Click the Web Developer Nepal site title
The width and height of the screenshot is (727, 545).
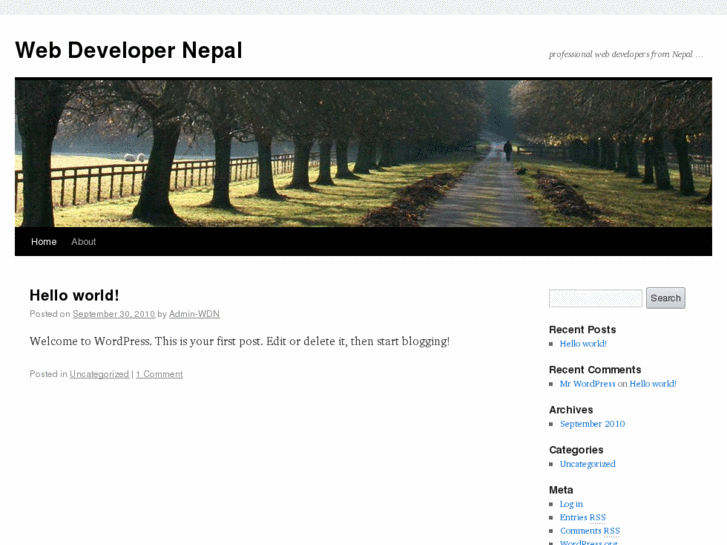[128, 50]
